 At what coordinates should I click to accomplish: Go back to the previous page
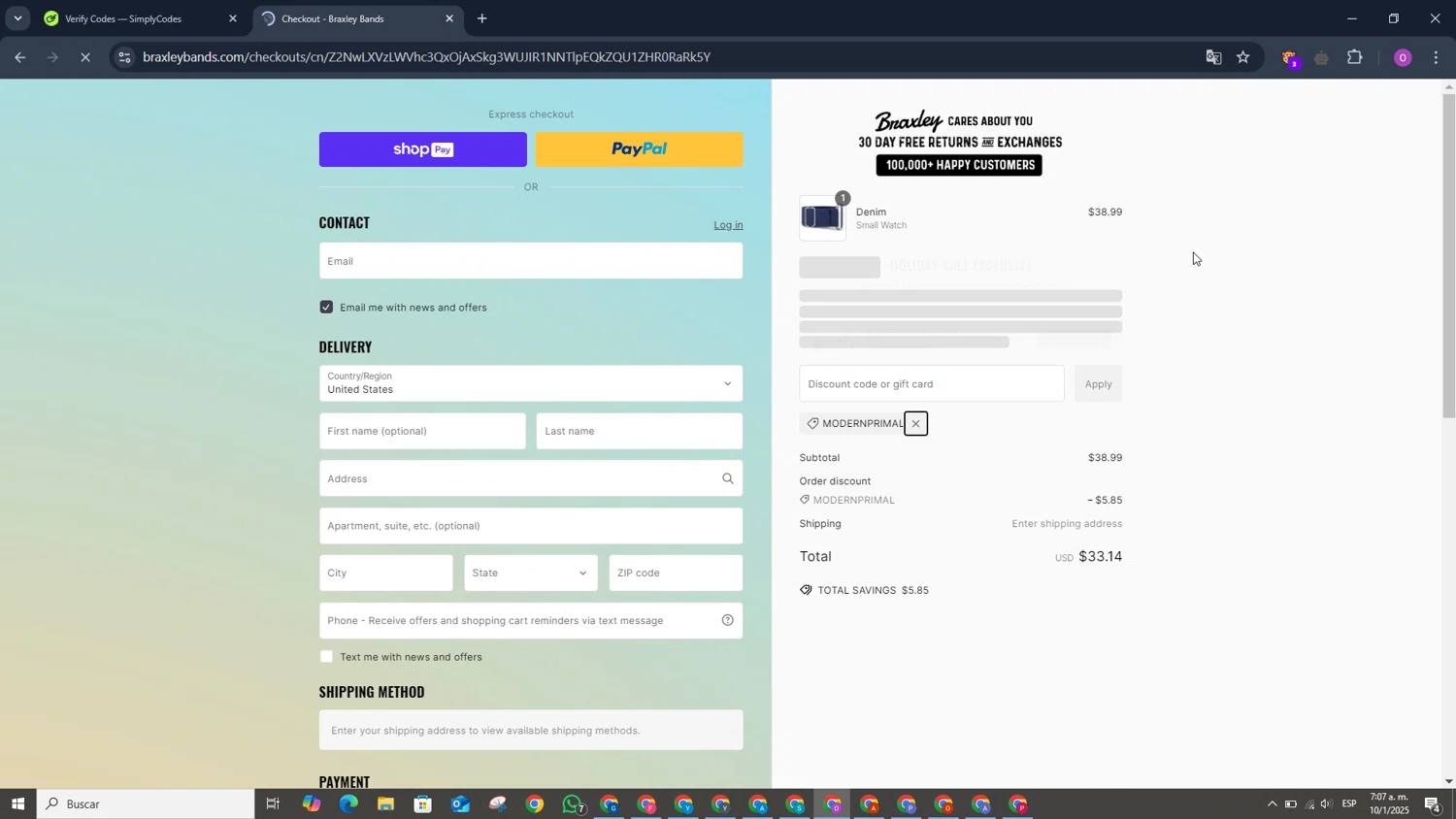(x=19, y=57)
